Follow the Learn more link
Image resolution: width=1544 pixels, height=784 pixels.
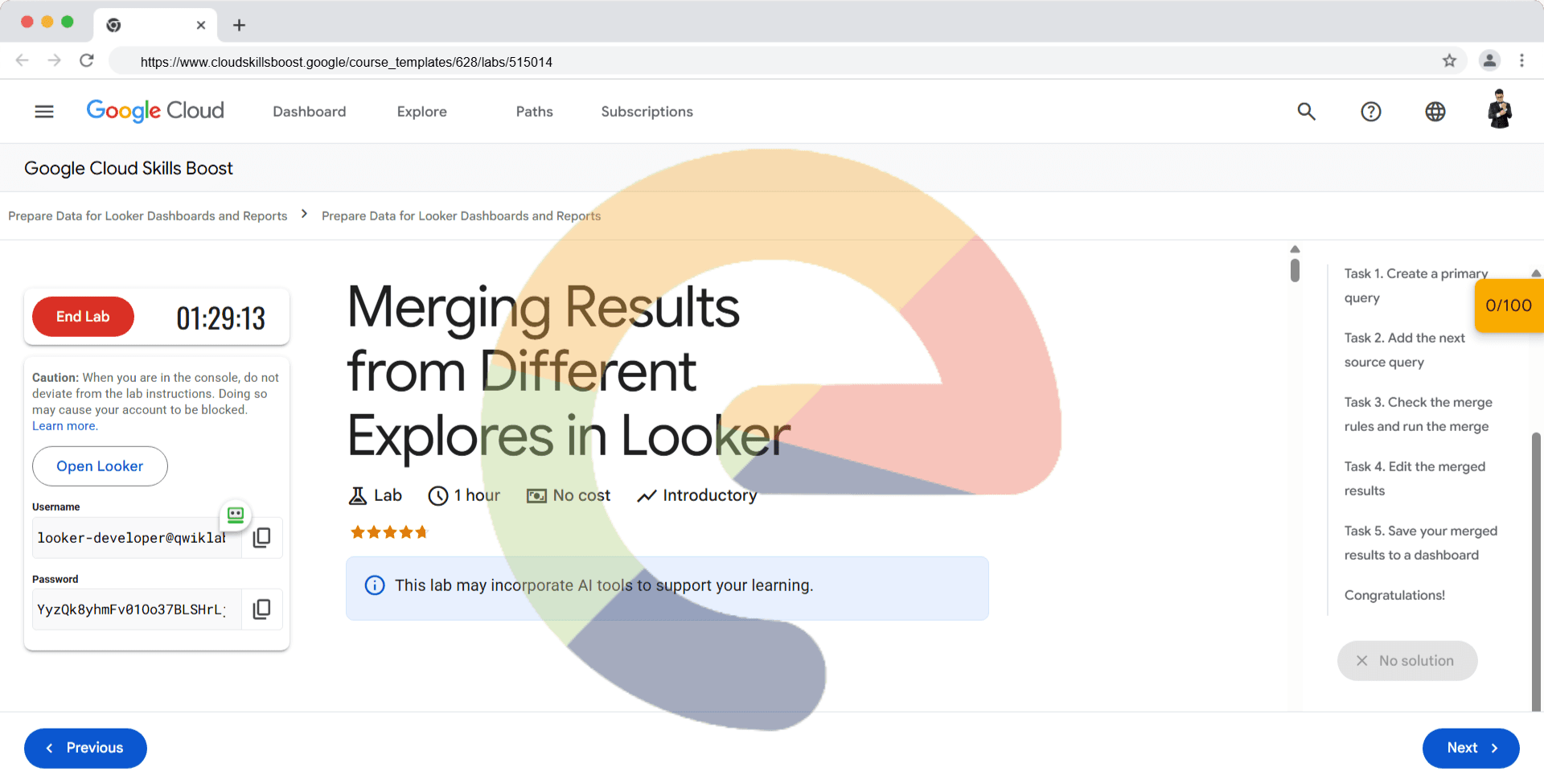[x=64, y=426]
